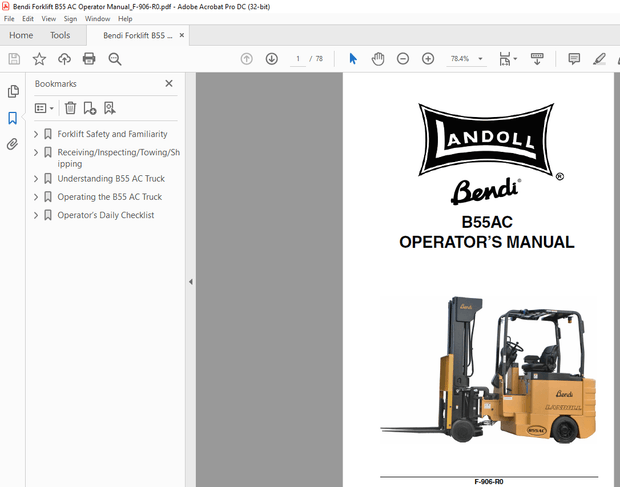Select the Bendi Forklift B55 document tab
The width and height of the screenshot is (620, 487).
point(137,36)
